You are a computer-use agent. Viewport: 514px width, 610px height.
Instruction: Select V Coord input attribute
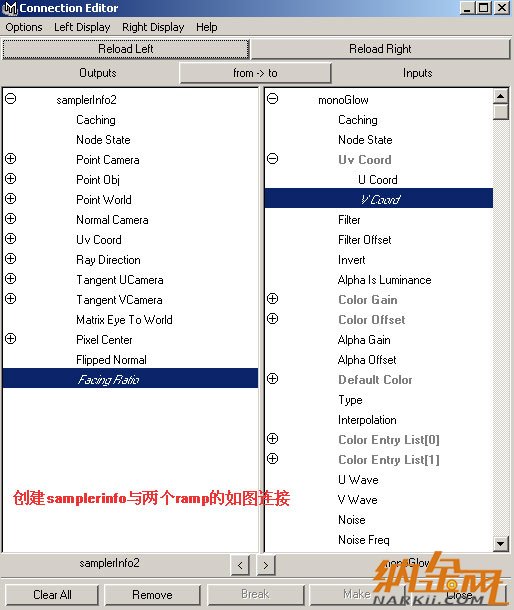379,199
